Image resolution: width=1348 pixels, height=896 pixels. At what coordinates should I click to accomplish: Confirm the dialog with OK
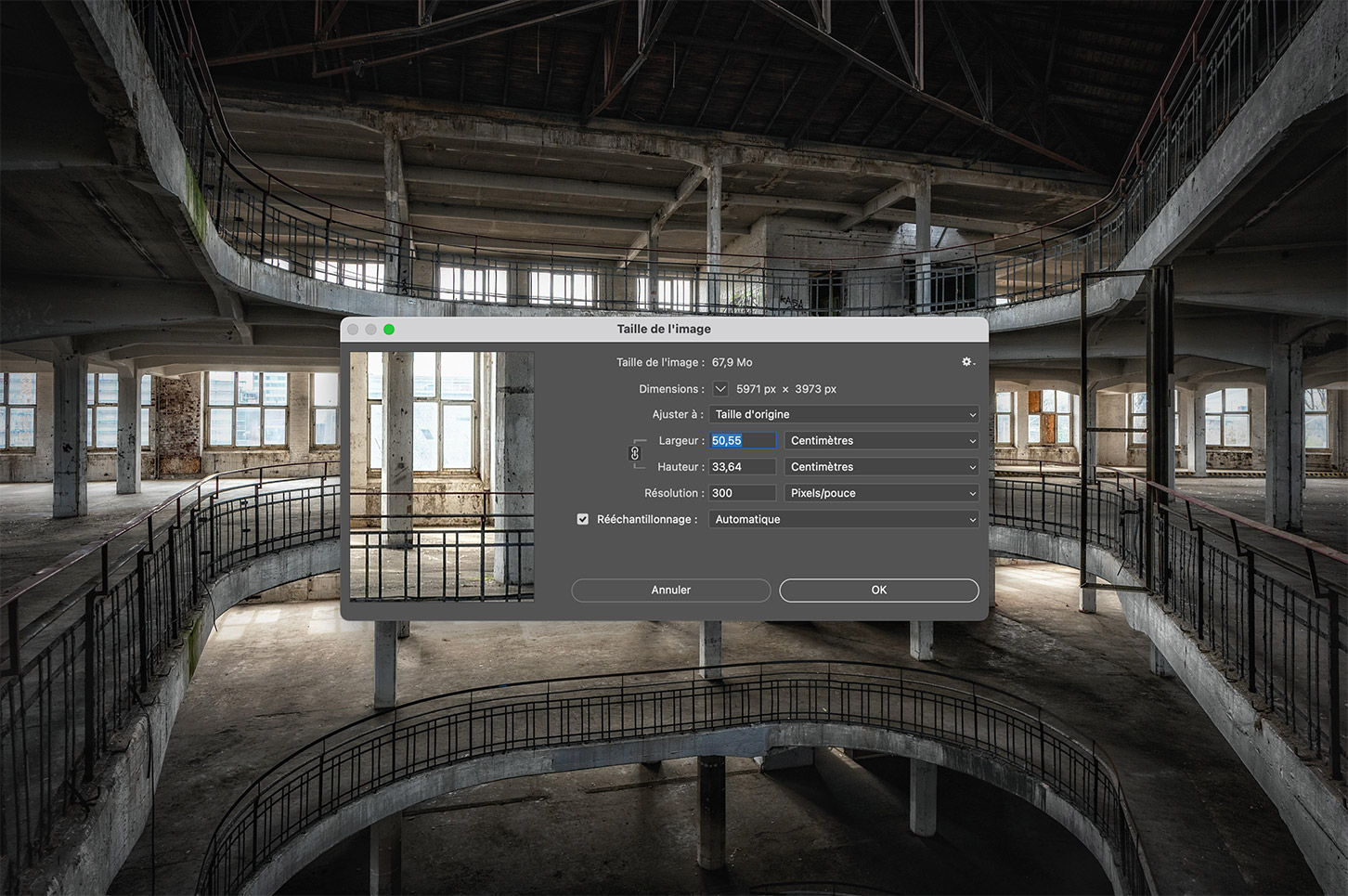pos(878,591)
